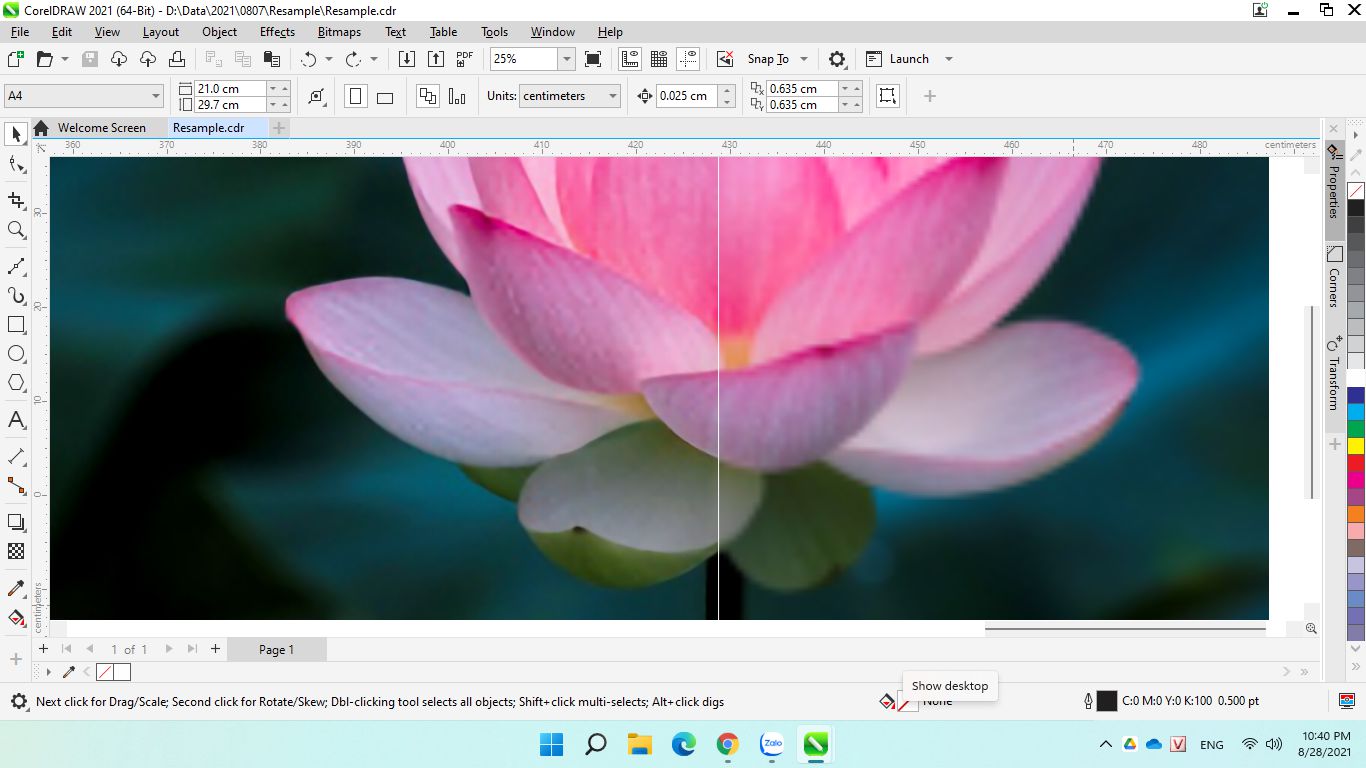Choose the Text tool

click(x=16, y=420)
